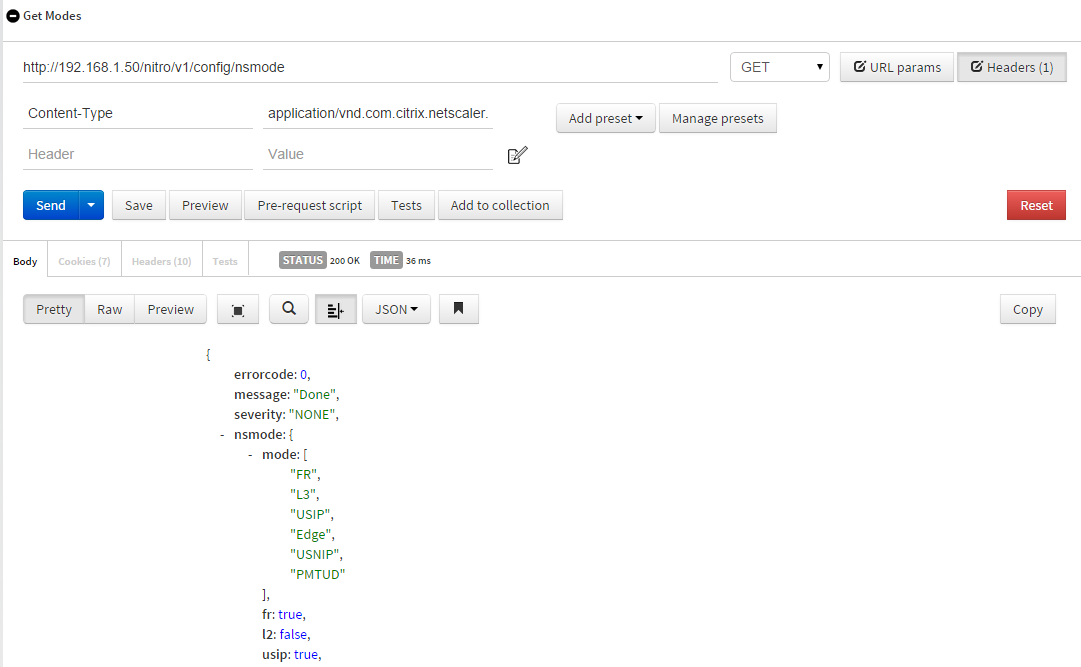Toggle line wrap icon in response
Viewport: 1081px width, 667px height.
point(335,310)
